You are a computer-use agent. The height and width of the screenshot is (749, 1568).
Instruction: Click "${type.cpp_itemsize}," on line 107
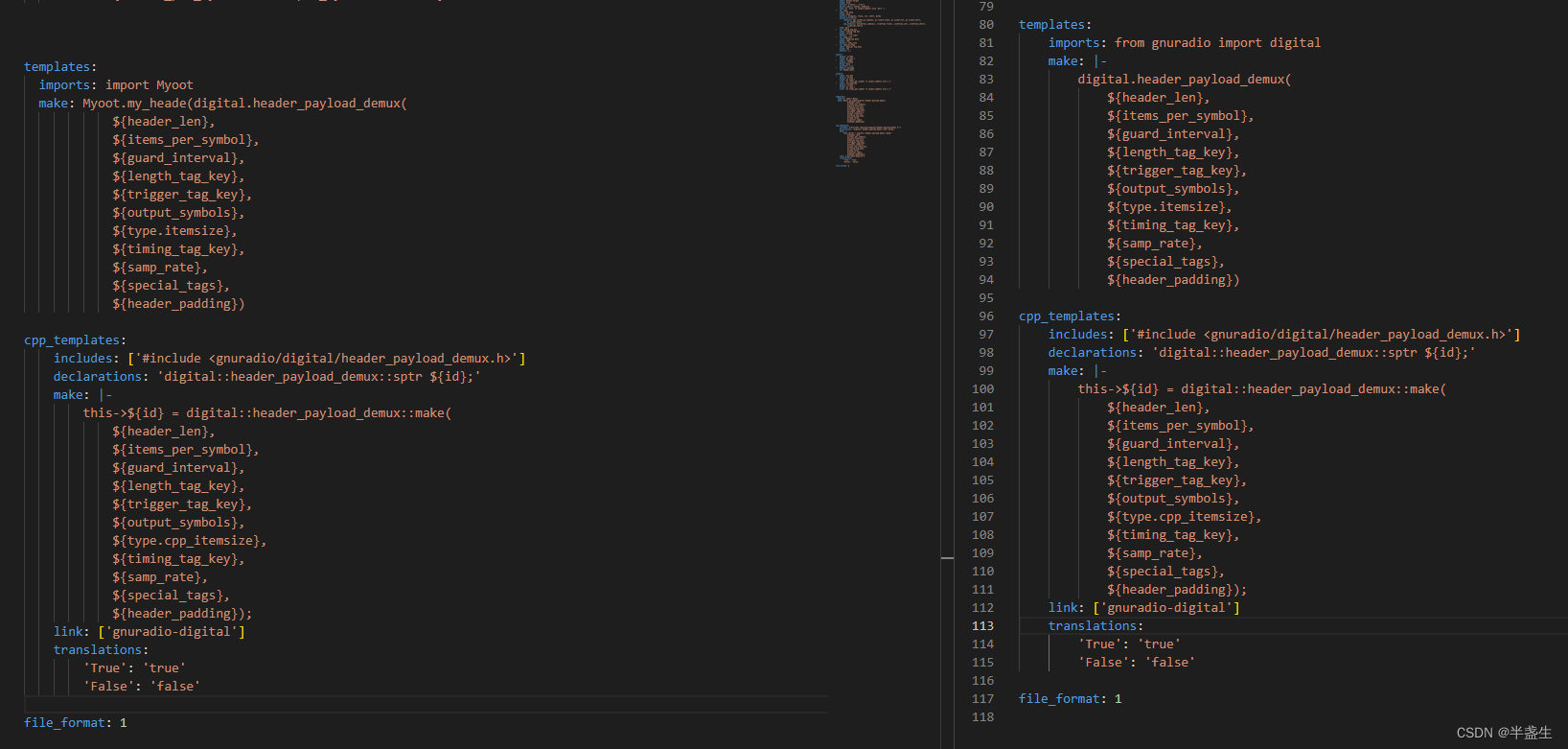pyautogui.click(x=1185, y=517)
